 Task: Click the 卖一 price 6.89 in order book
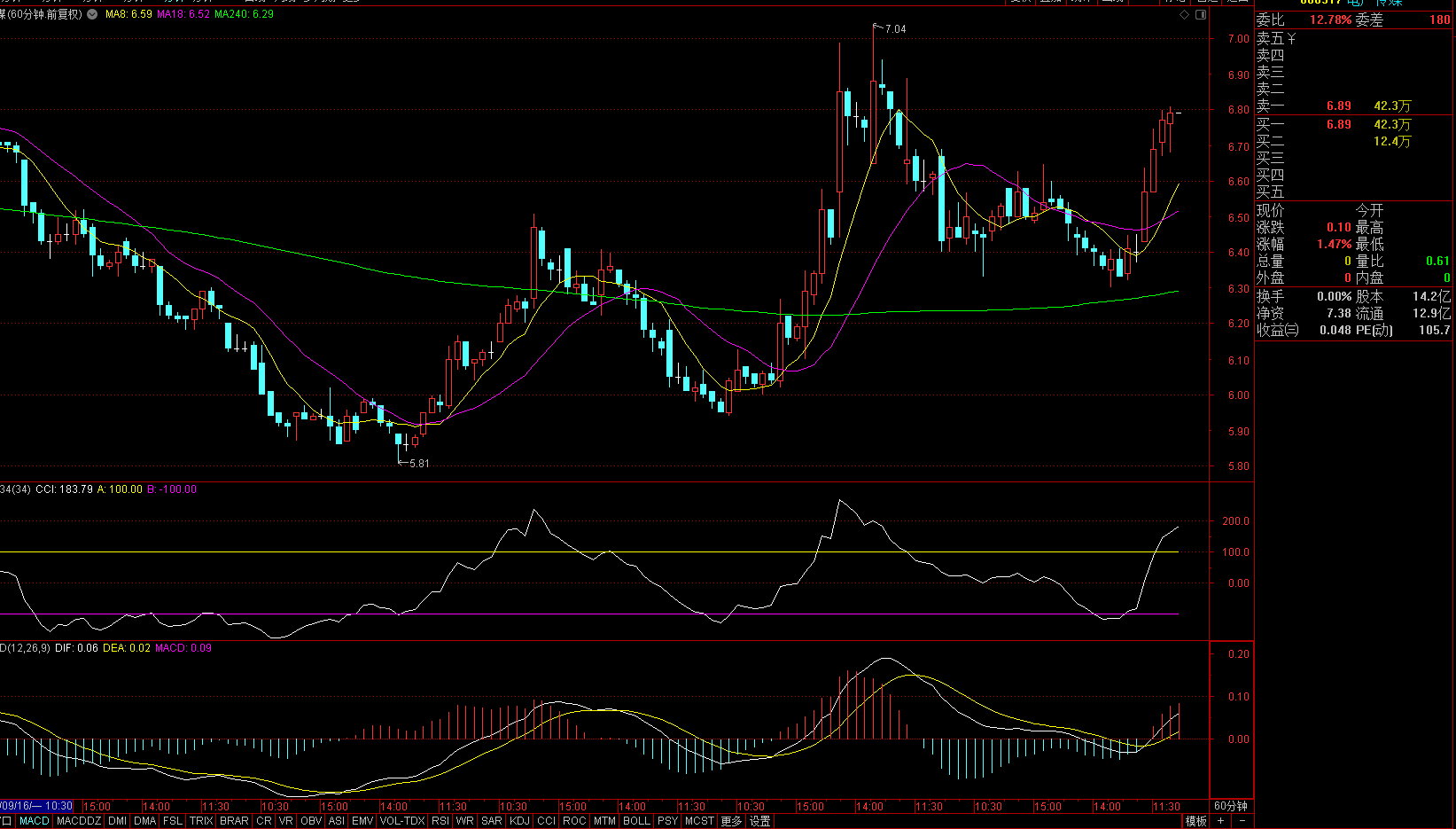[x=1338, y=106]
